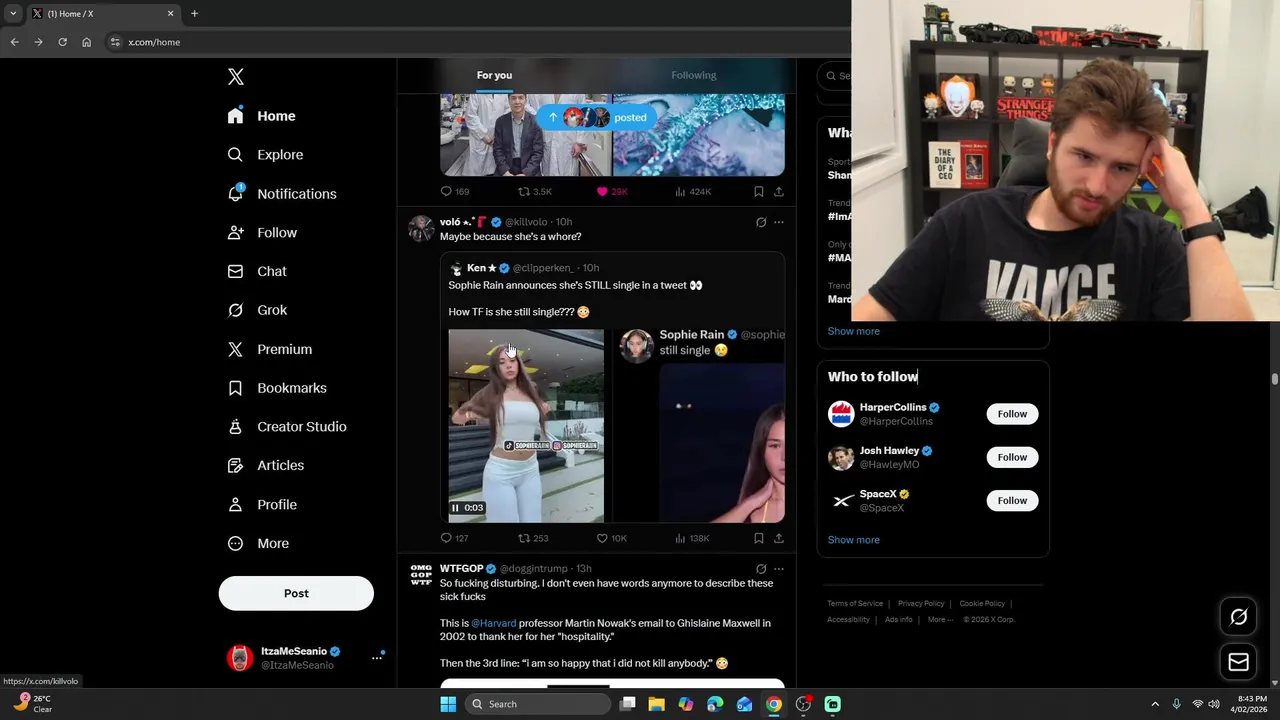The height and width of the screenshot is (720, 1280).
Task: Open a new Chrome tab
Action: click(194, 14)
